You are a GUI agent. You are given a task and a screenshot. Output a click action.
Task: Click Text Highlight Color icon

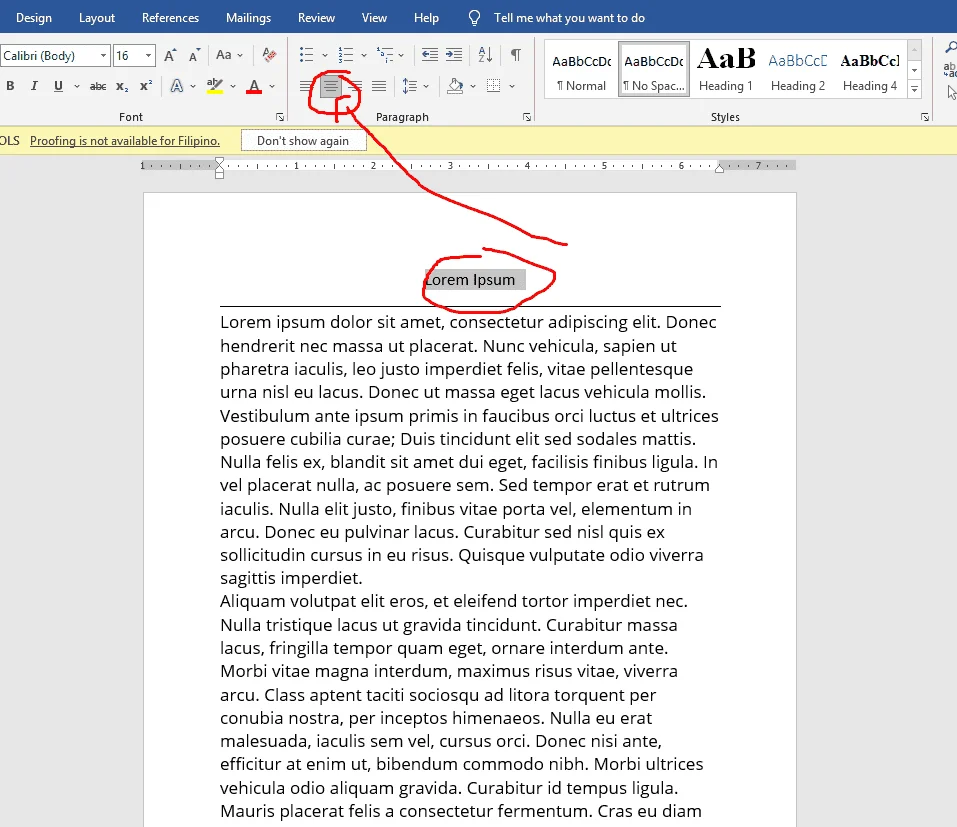[215, 86]
